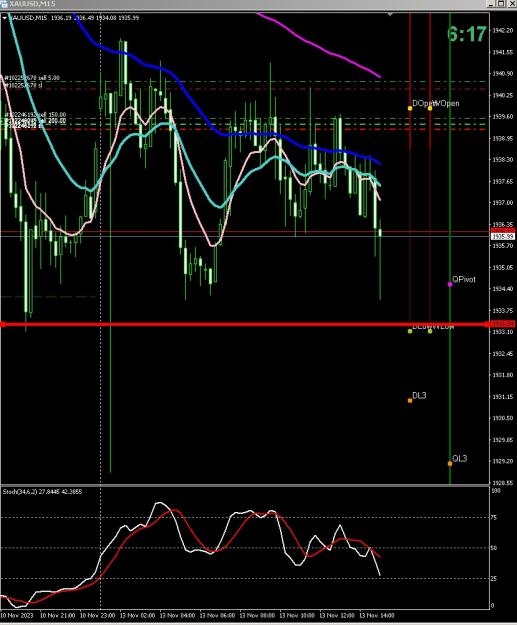
Task: Restore the chart window using restore button
Action: 501,4
